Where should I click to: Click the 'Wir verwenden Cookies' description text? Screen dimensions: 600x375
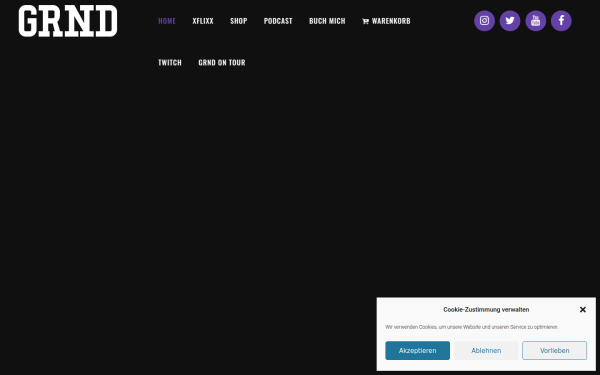tap(471, 327)
